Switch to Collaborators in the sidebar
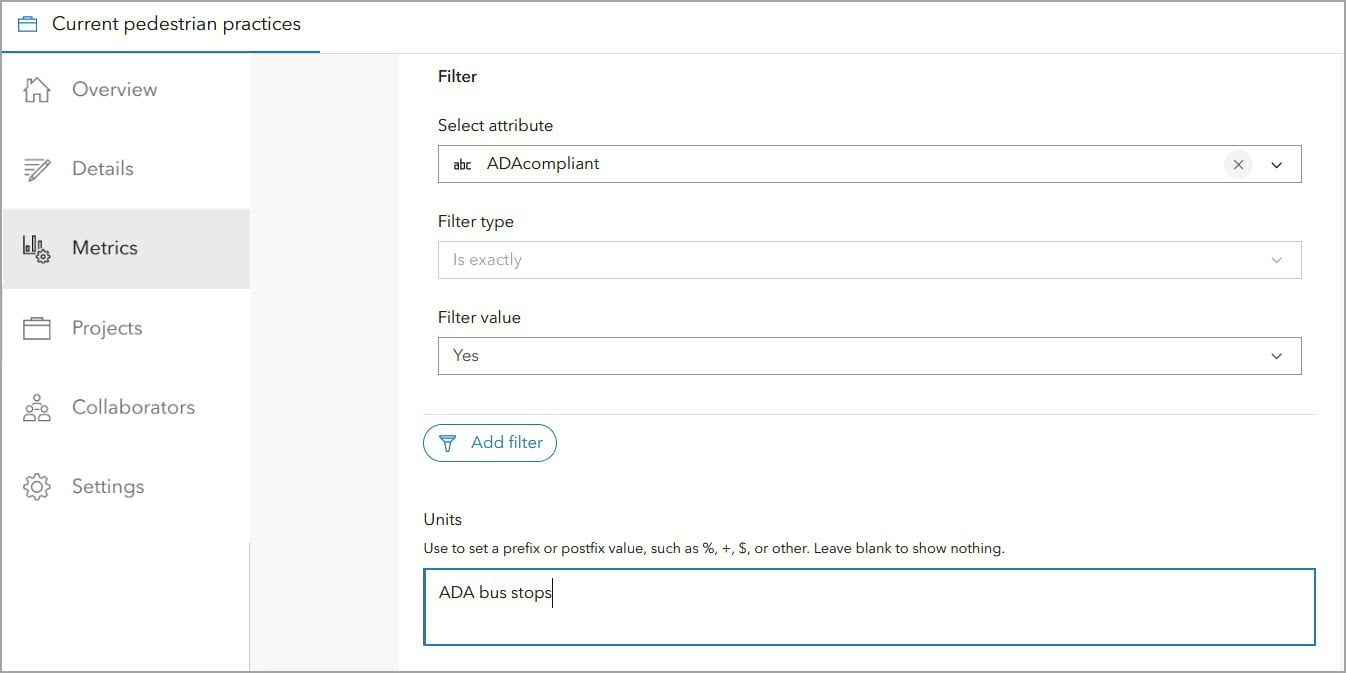Viewport: 1346px width, 673px height. (133, 408)
